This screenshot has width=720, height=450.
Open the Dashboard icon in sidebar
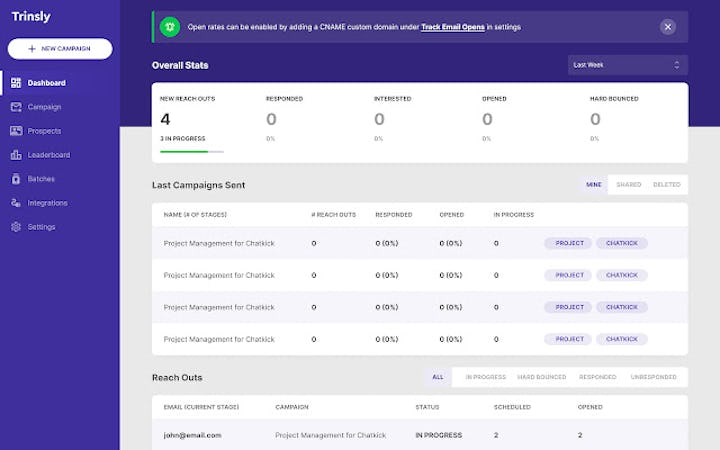(16, 83)
